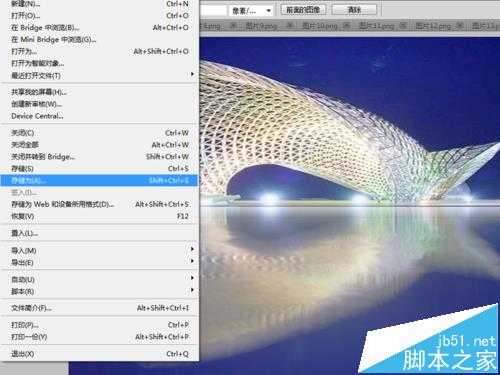Choose highlighted 存储为(A)... menu entry
Image resolution: width=500 pixels, height=375 pixels.
coord(99,180)
